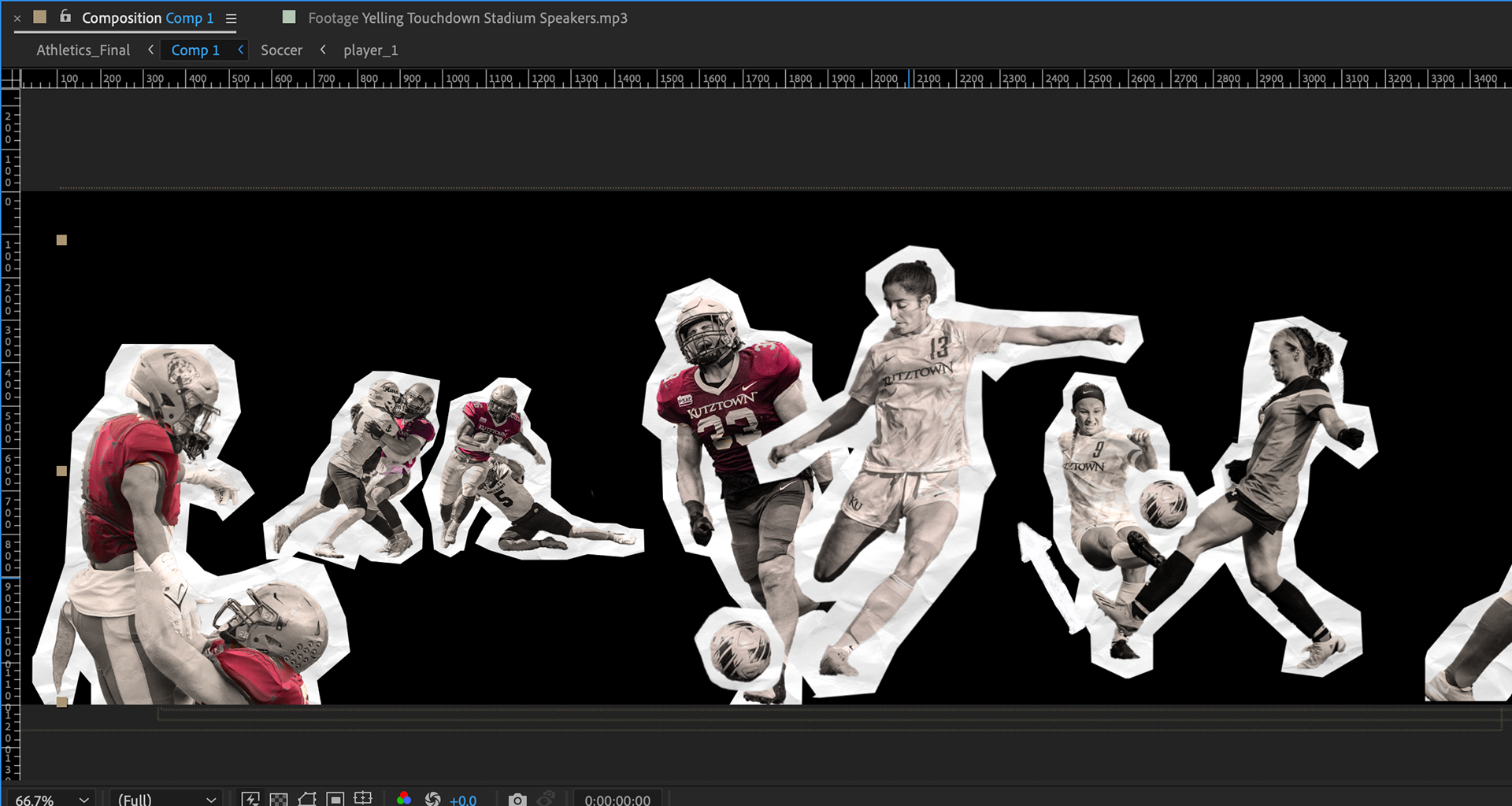Toggle Fast Previews lightning icon

pos(250,799)
